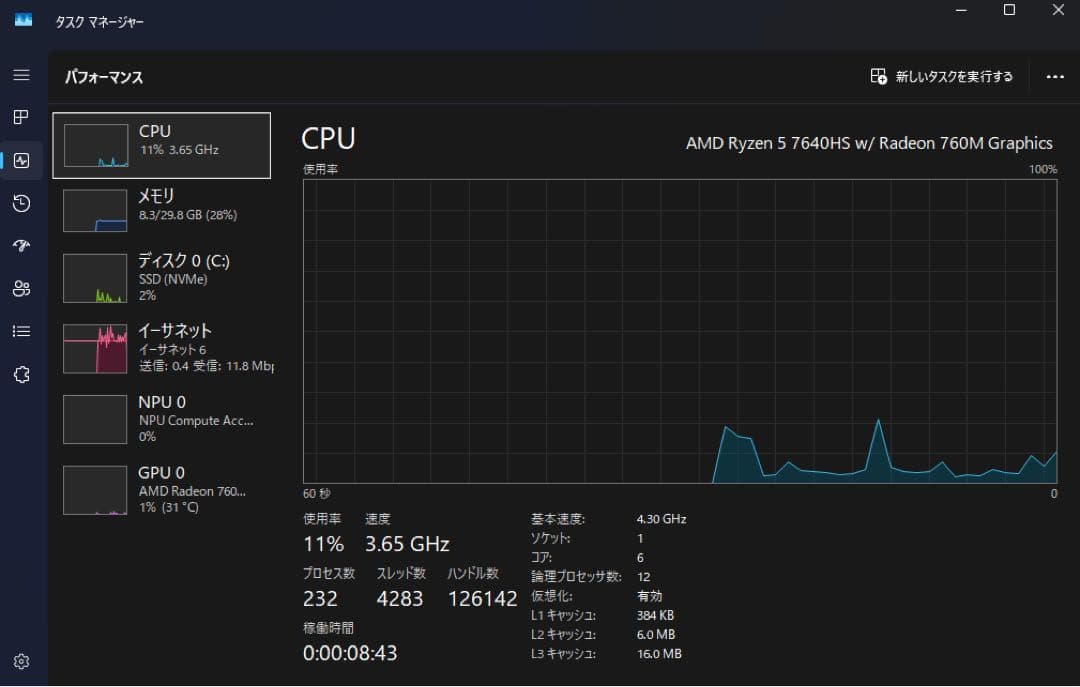Open the Processes page in the sidebar

pyautogui.click(x=22, y=117)
